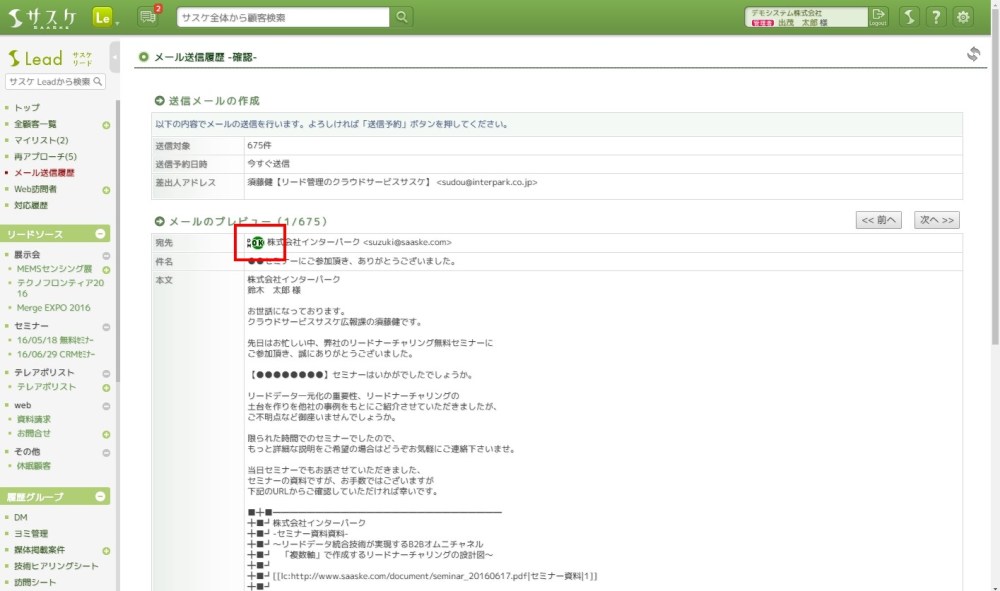Image resolution: width=1000 pixels, height=591 pixels.
Task: Click plus icon next to 全顧客一覧
Action: pos(106,125)
